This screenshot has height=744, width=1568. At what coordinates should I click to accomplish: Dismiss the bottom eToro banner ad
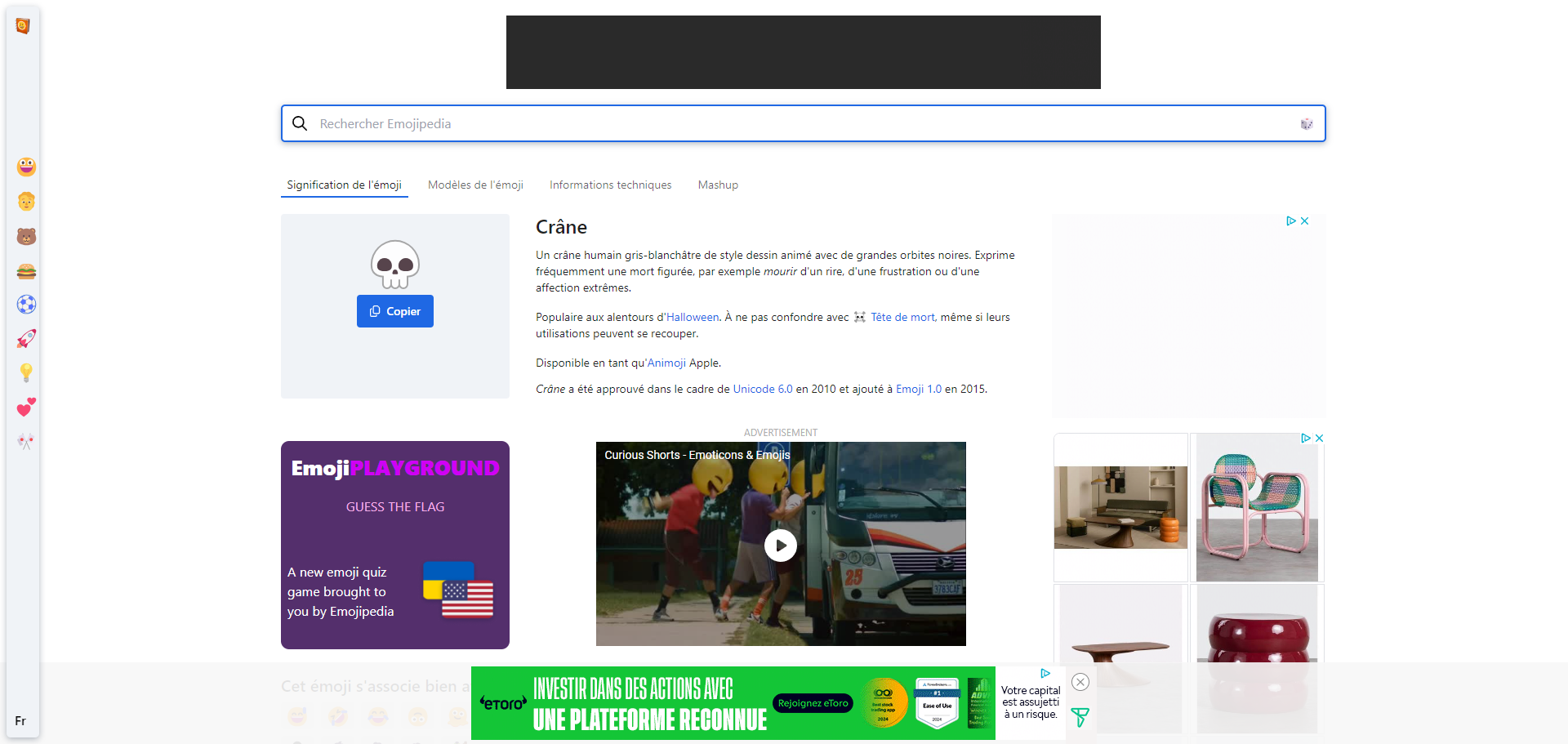(x=1080, y=682)
